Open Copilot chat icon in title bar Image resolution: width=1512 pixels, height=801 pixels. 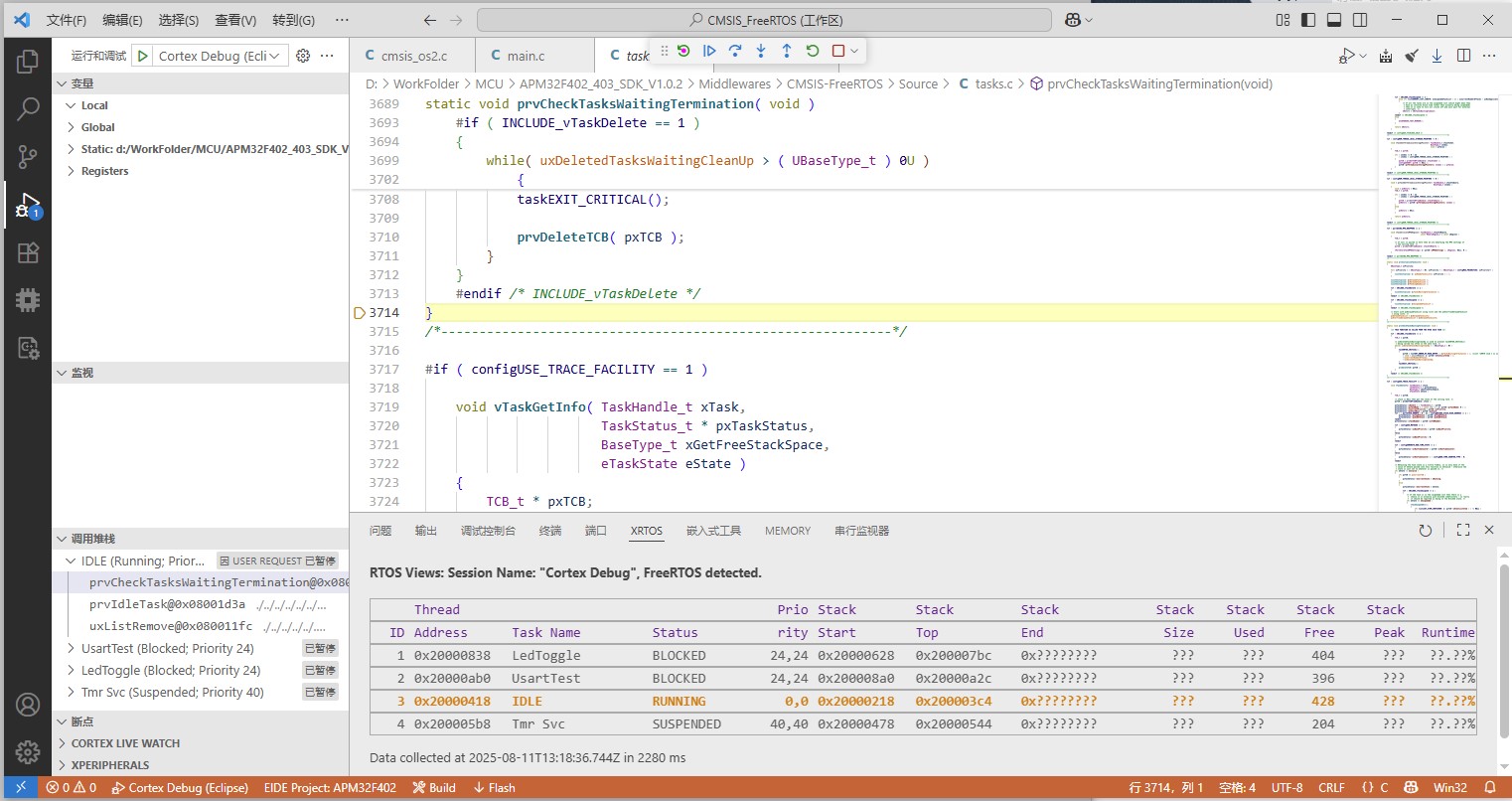pyautogui.click(x=1073, y=20)
